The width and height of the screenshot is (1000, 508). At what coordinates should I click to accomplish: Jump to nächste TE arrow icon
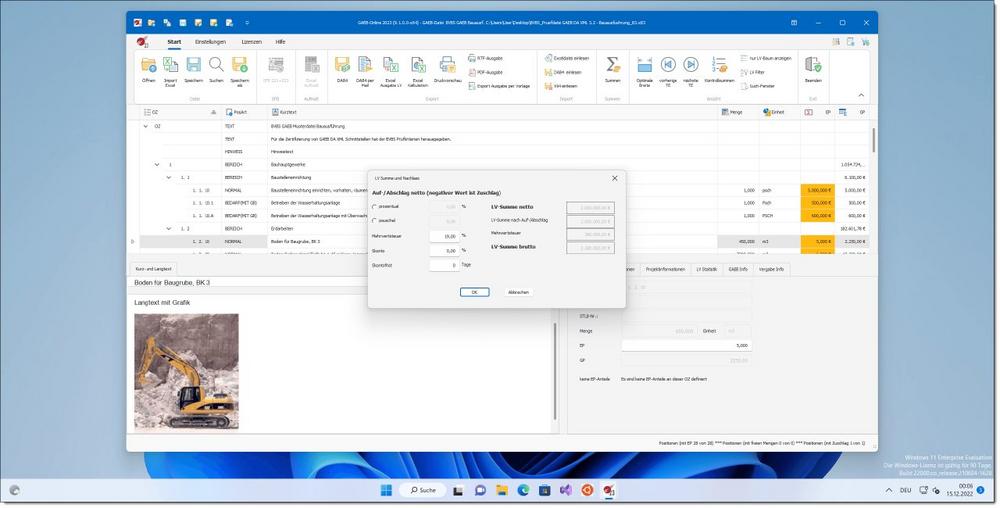click(693, 66)
